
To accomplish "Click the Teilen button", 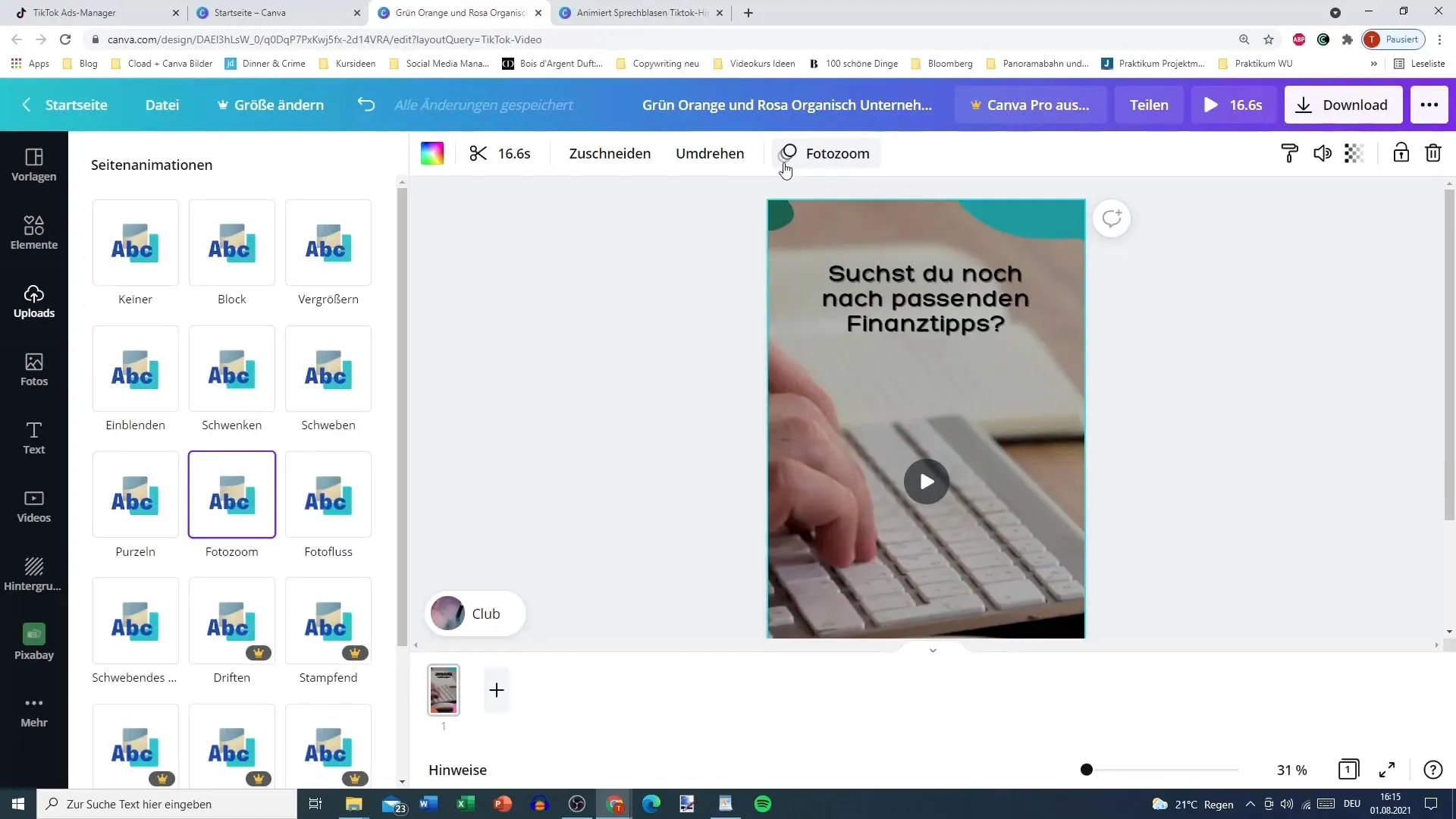I will tap(1149, 104).
